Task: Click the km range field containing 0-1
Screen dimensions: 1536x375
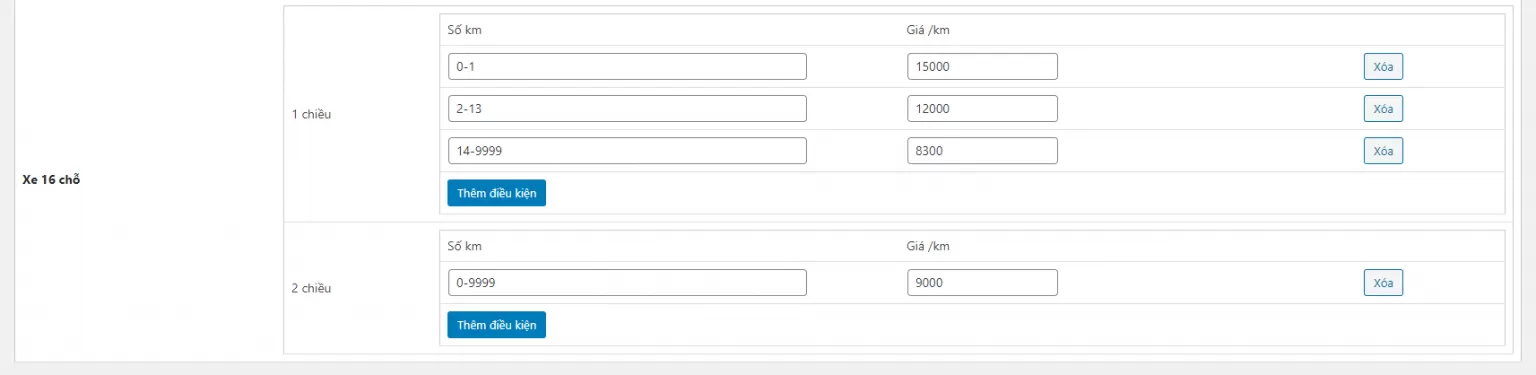Action: tap(627, 67)
